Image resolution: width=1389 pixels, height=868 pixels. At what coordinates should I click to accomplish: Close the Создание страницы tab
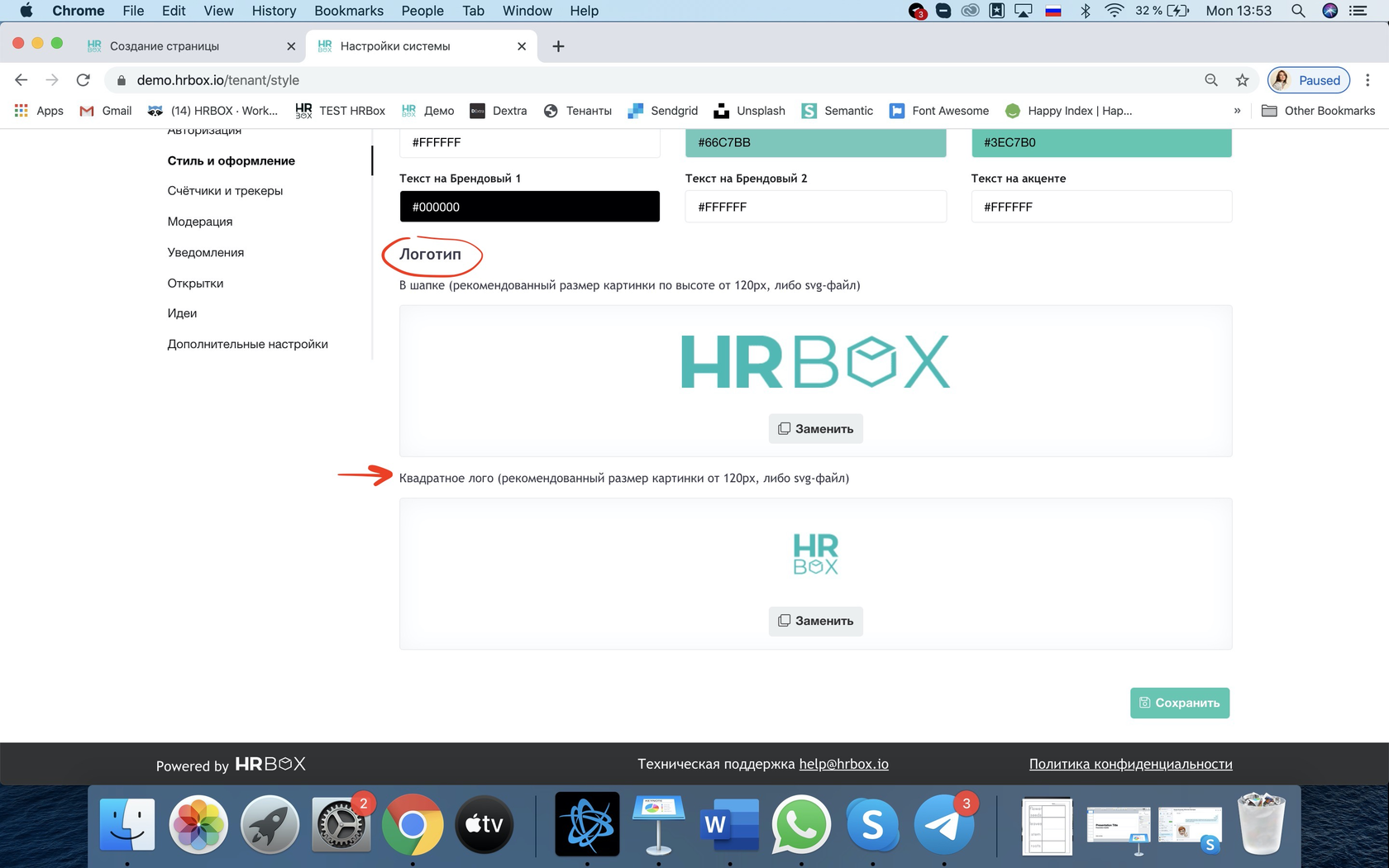[291, 46]
